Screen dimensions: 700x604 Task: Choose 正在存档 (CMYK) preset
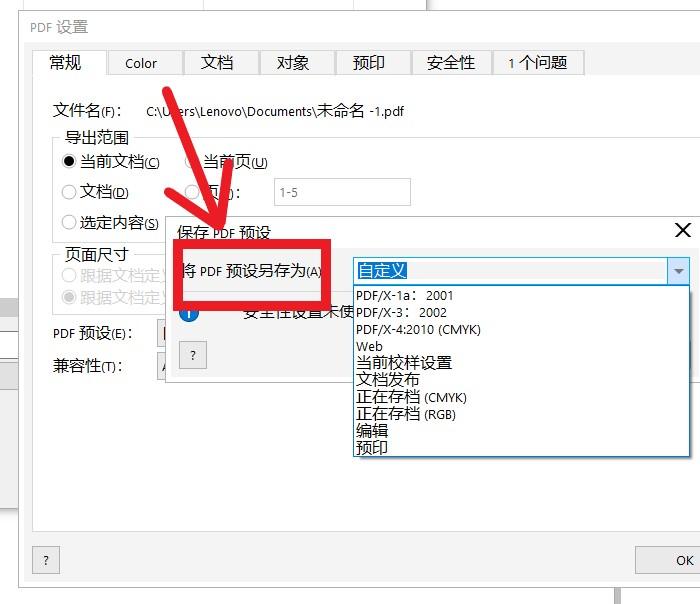tap(521, 397)
